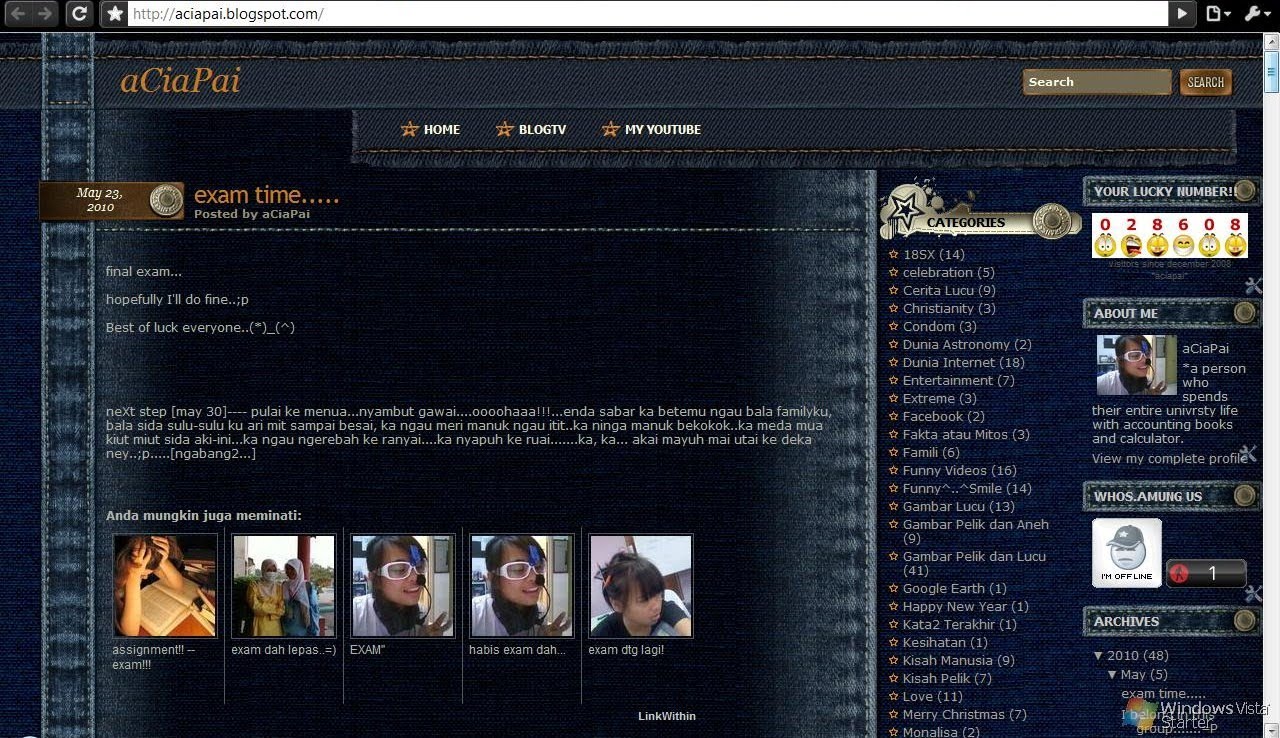The width and height of the screenshot is (1280, 738).
Task: Open the post title 'exam time.....'
Action: tap(266, 194)
